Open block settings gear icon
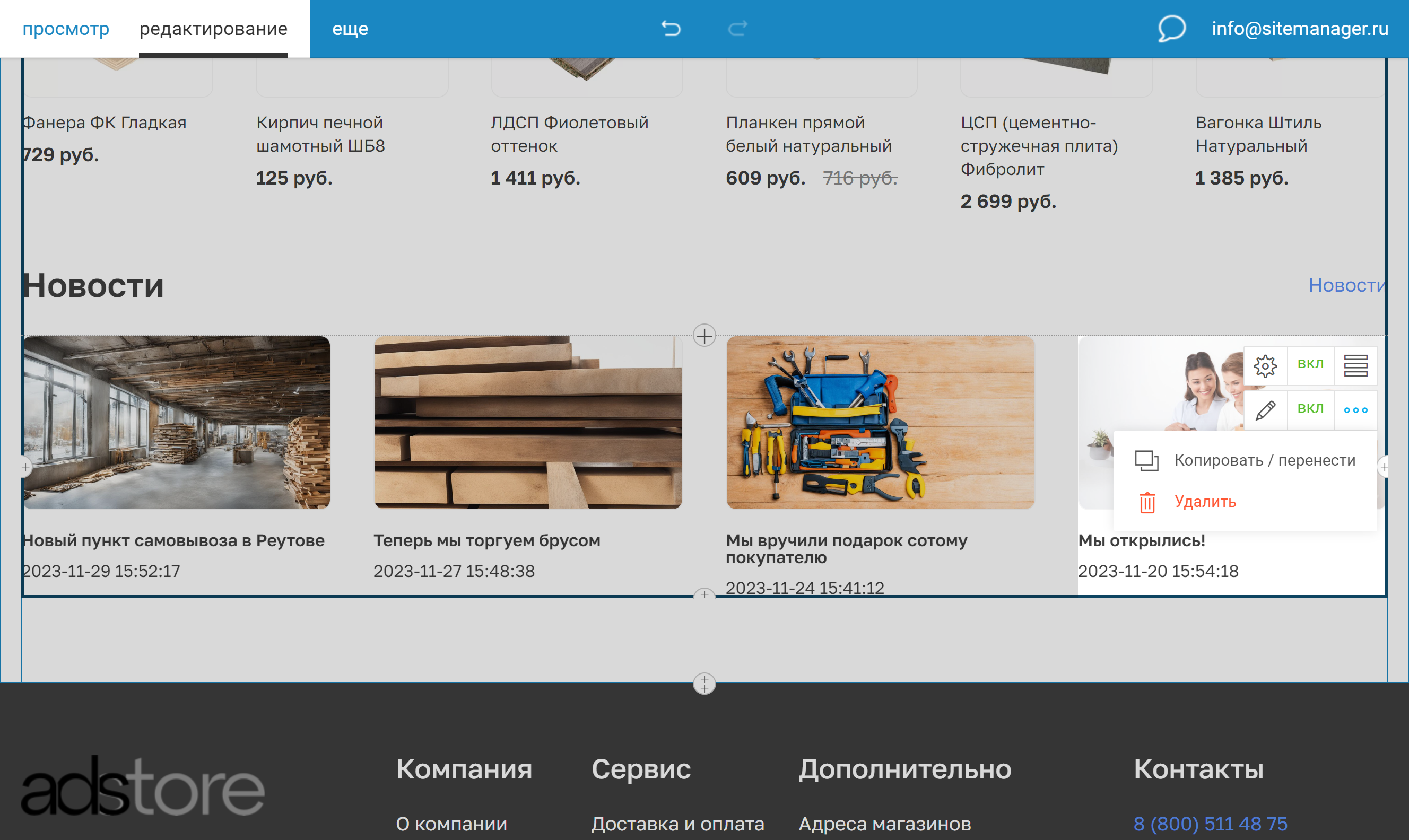Image resolution: width=1409 pixels, height=840 pixels. tap(1265, 366)
